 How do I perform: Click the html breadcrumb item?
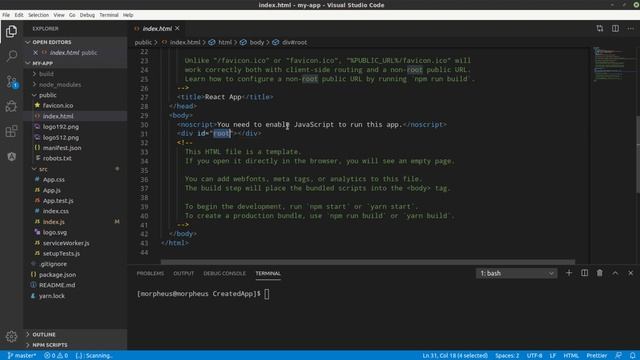tap(225, 42)
